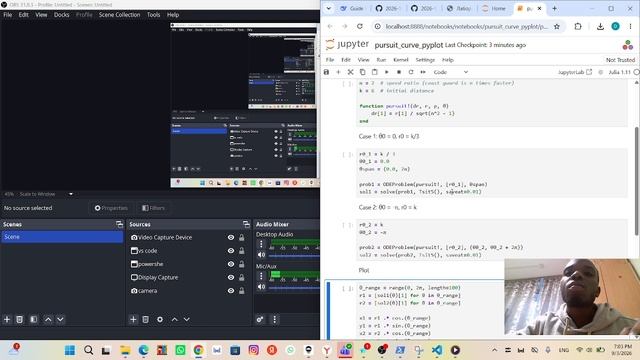Open Jupyter Run menu

[x=381, y=60]
